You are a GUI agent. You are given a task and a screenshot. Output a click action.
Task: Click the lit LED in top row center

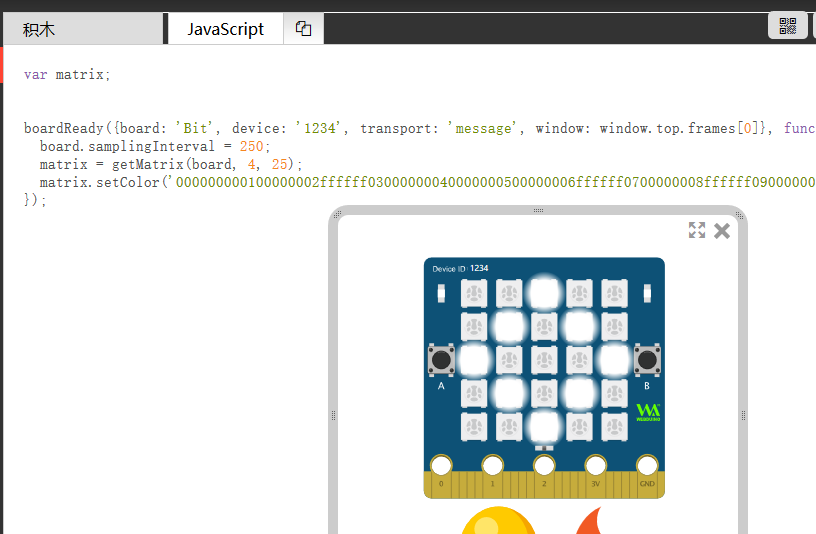pos(544,294)
